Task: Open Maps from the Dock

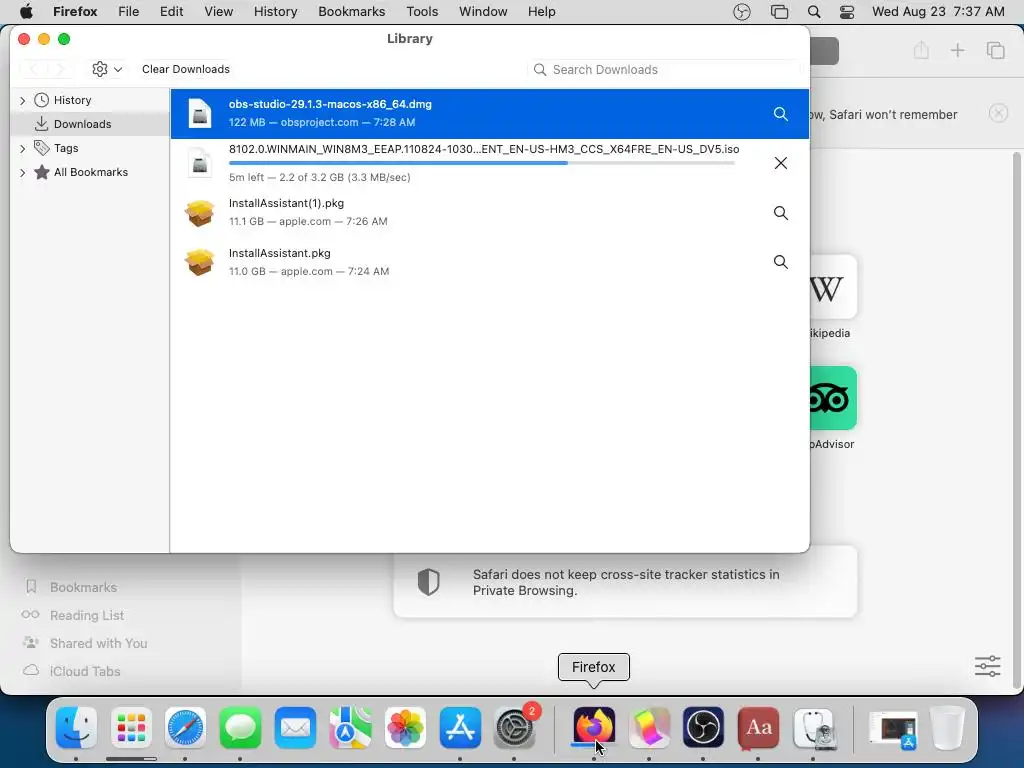Action: 350,728
